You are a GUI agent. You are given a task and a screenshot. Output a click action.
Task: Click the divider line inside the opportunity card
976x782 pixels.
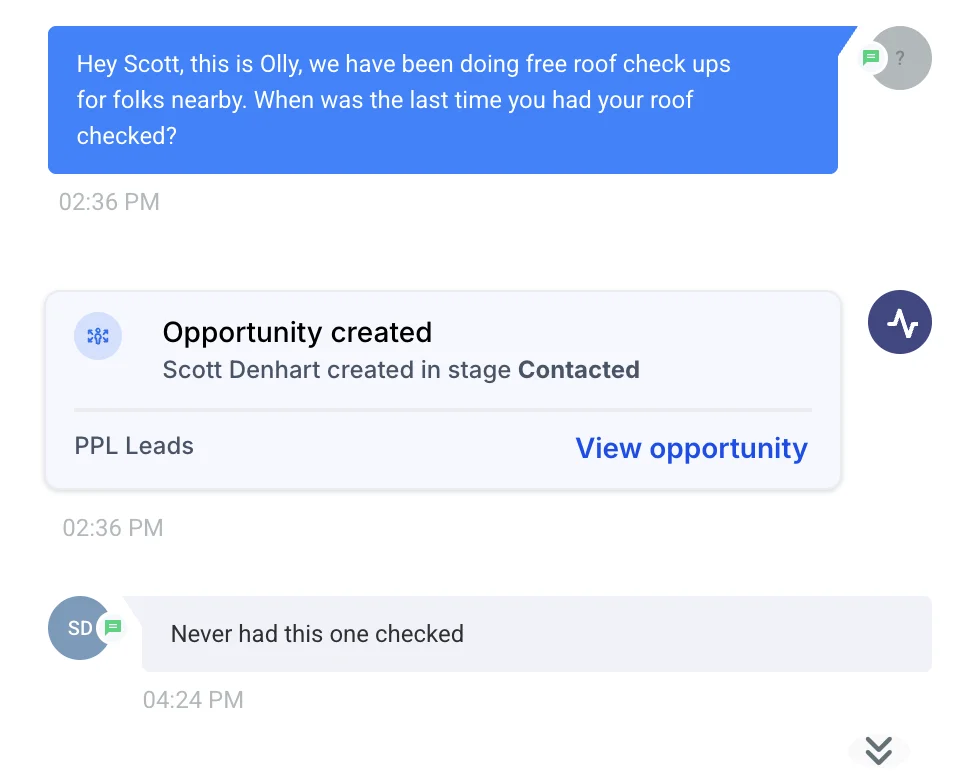(x=443, y=410)
